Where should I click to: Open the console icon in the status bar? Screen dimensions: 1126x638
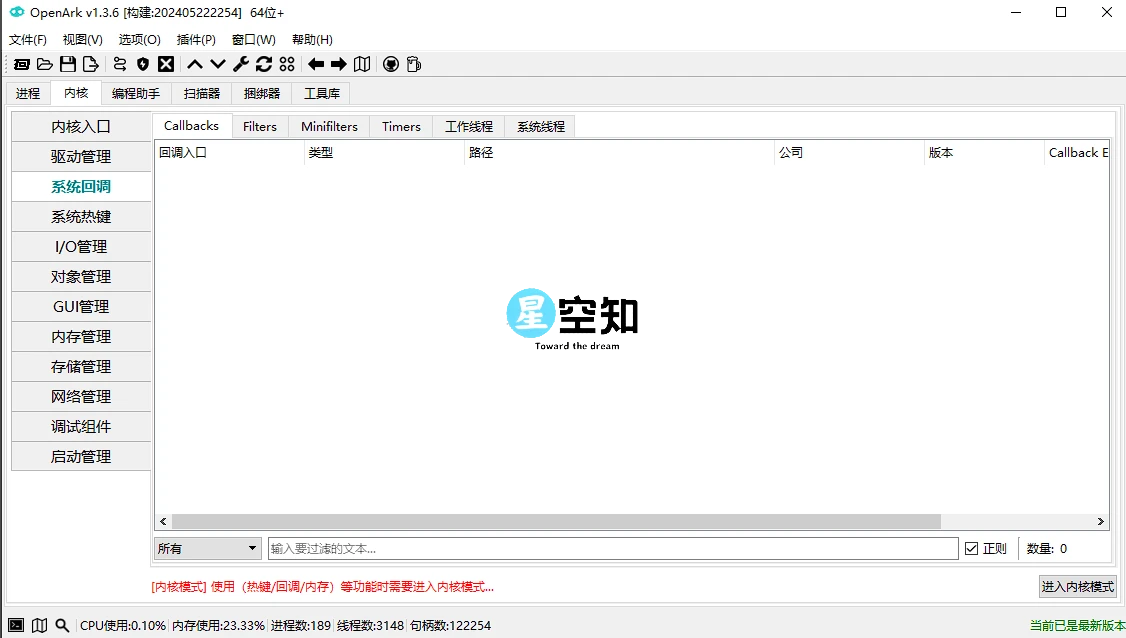point(16,624)
